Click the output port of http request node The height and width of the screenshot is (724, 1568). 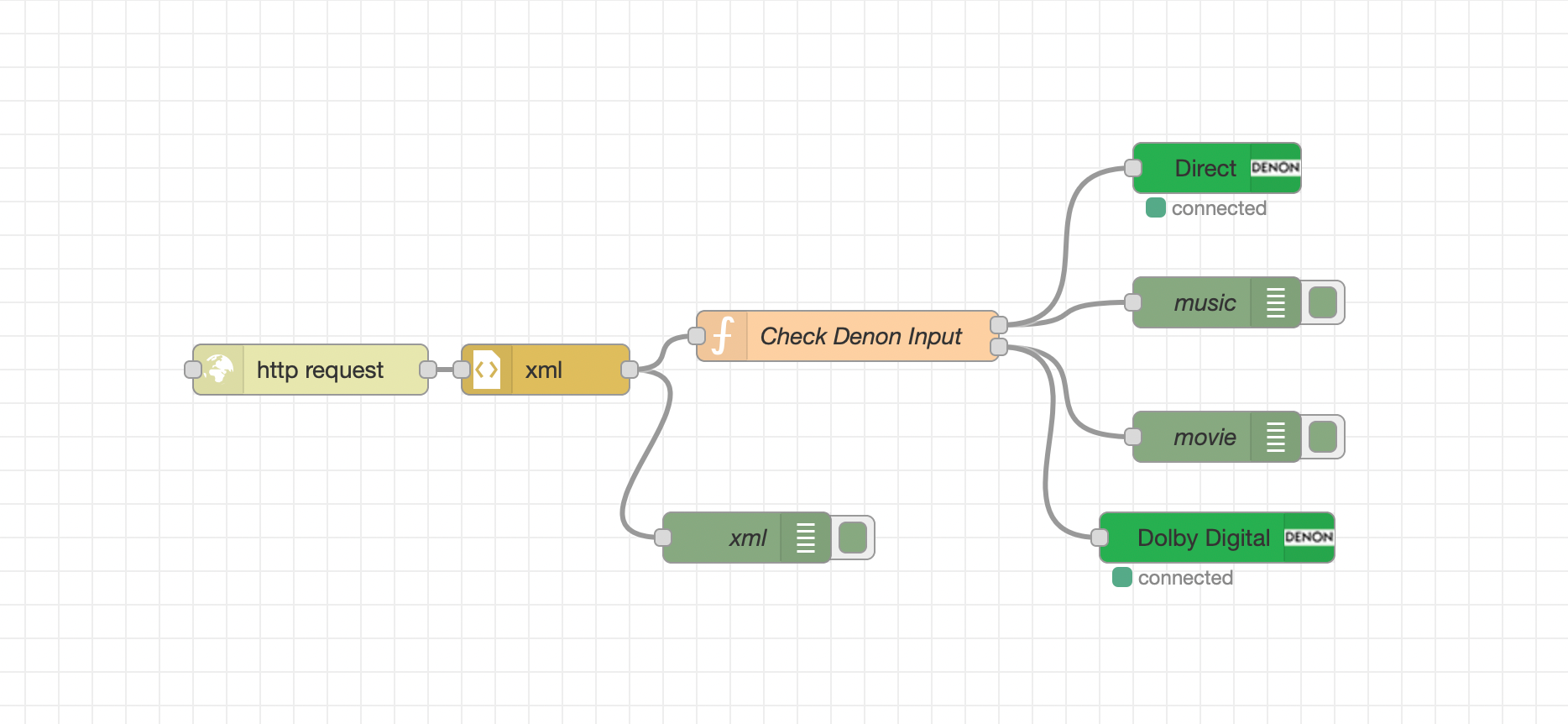428,370
